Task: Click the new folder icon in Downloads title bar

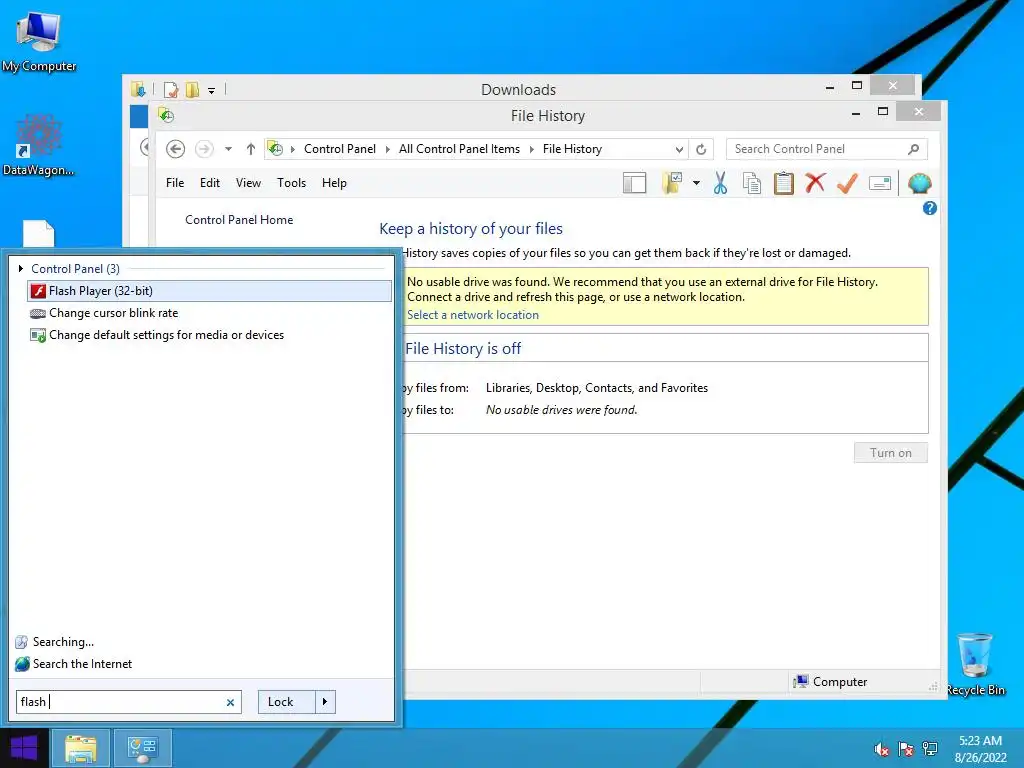Action: 192,89
